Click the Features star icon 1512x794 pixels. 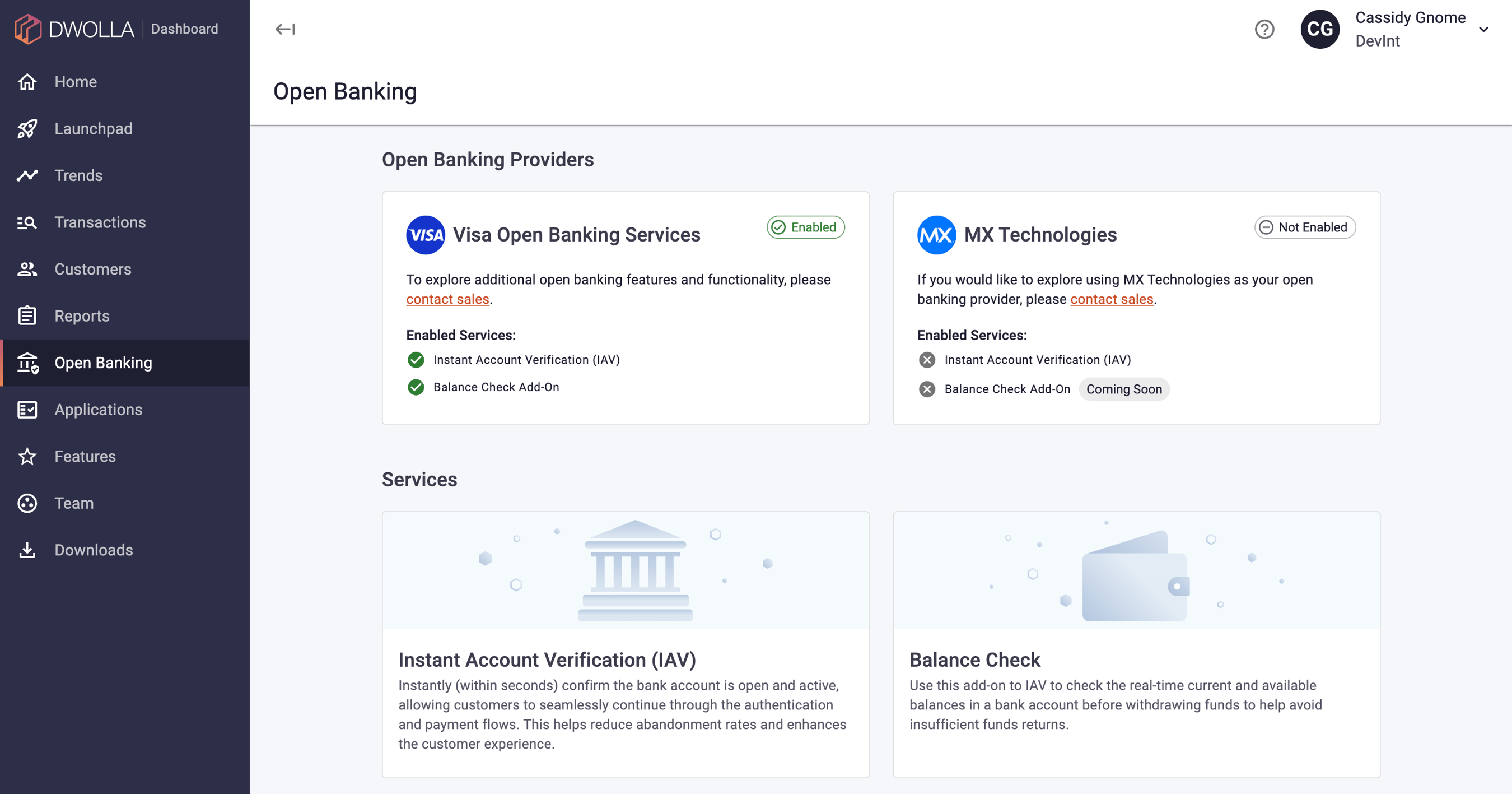27,456
